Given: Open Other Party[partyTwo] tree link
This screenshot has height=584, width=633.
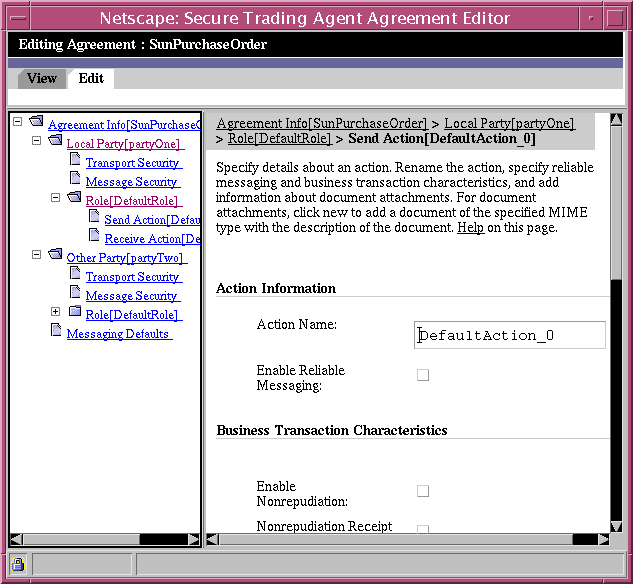Looking at the screenshot, I should tap(127, 257).
